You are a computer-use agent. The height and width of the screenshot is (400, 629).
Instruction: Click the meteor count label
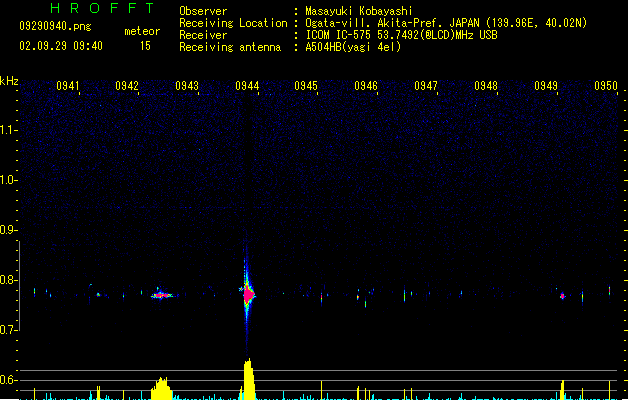142,31
